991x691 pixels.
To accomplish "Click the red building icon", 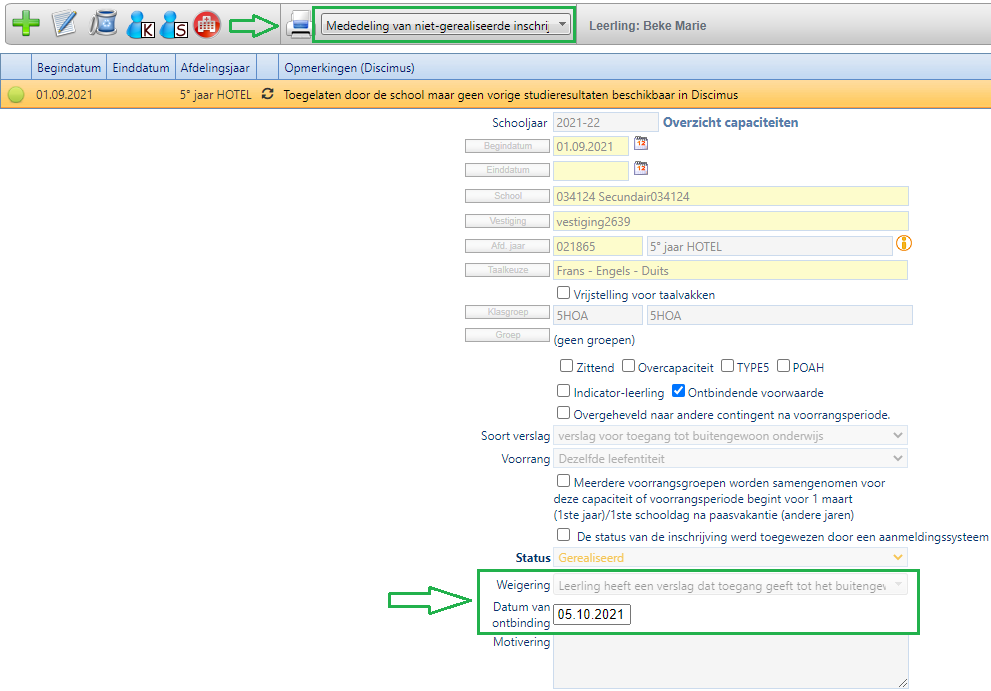I will pyautogui.click(x=207, y=25).
